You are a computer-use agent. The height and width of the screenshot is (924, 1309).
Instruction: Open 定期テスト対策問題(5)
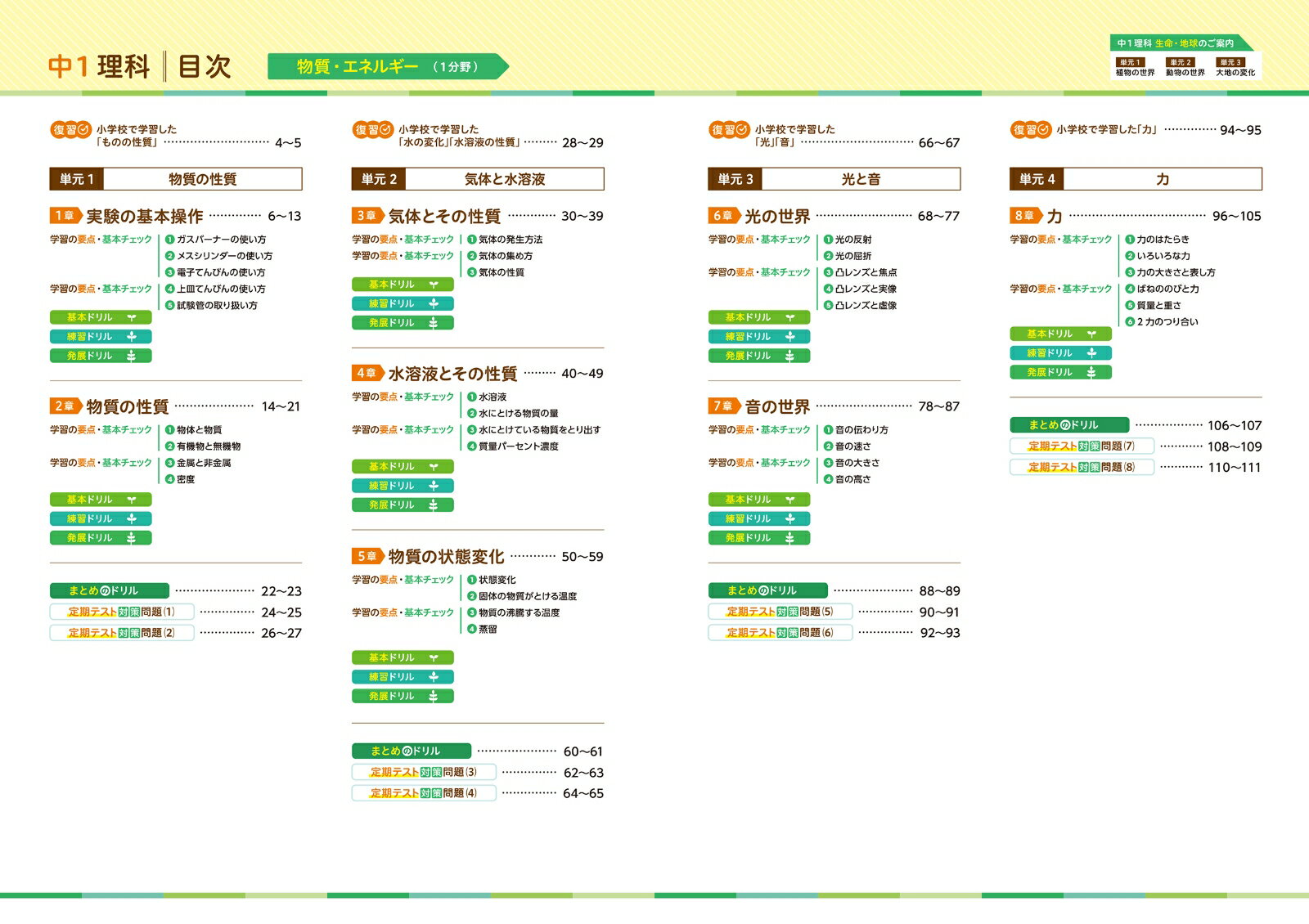[780, 612]
